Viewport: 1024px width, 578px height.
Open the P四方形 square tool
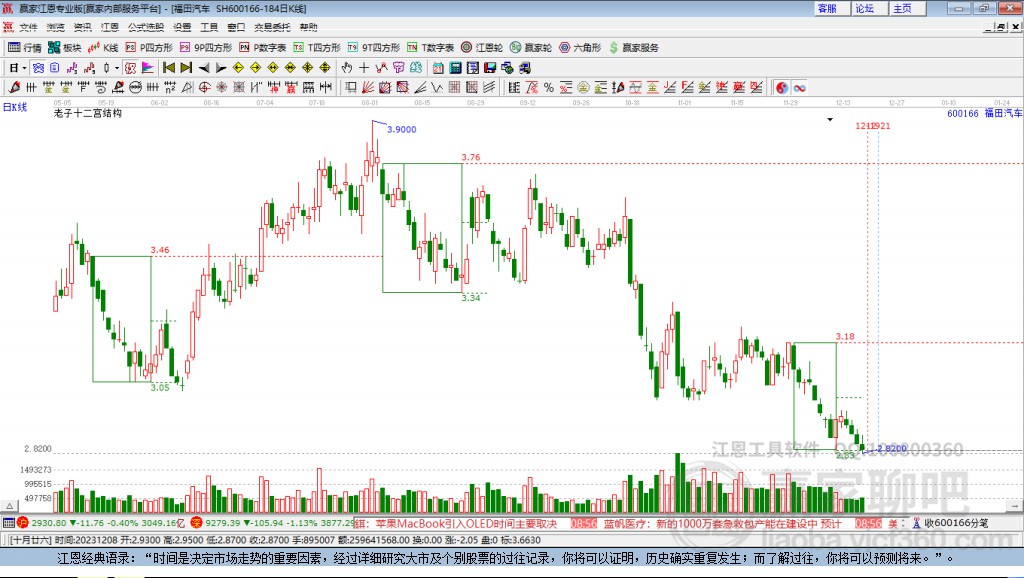click(149, 48)
